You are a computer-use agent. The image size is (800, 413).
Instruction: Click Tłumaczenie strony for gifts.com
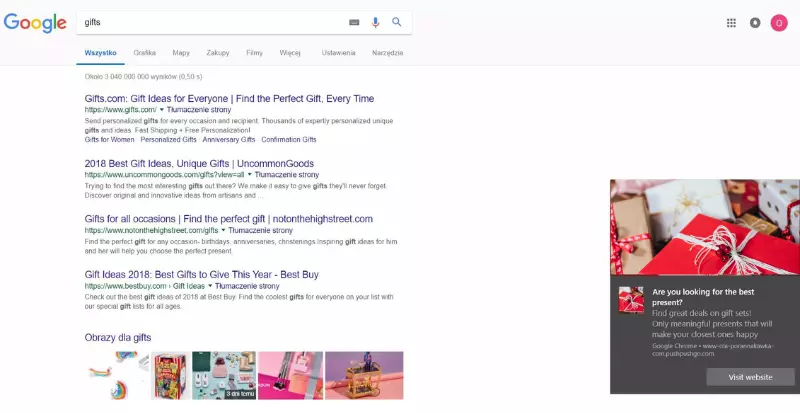[x=199, y=110]
